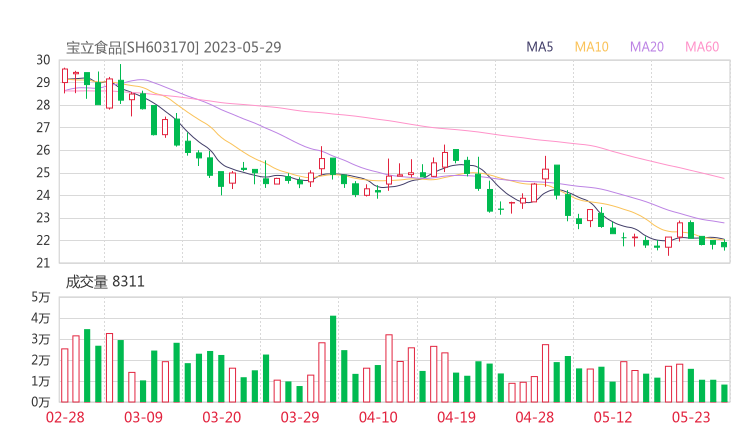
Task: Click the price axis value 28
Action: coord(43,105)
